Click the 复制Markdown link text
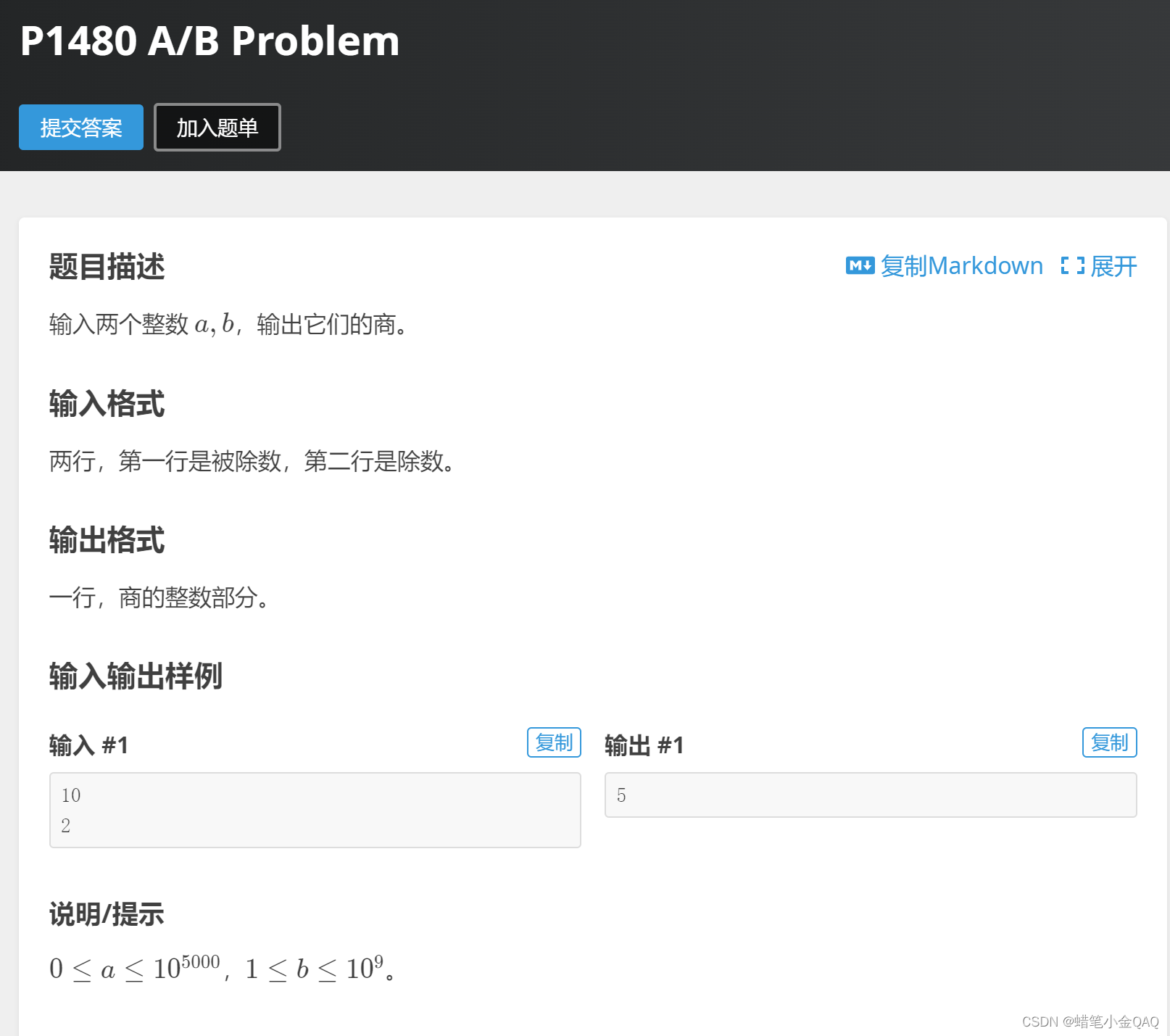This screenshot has width=1170, height=1036. [x=962, y=266]
